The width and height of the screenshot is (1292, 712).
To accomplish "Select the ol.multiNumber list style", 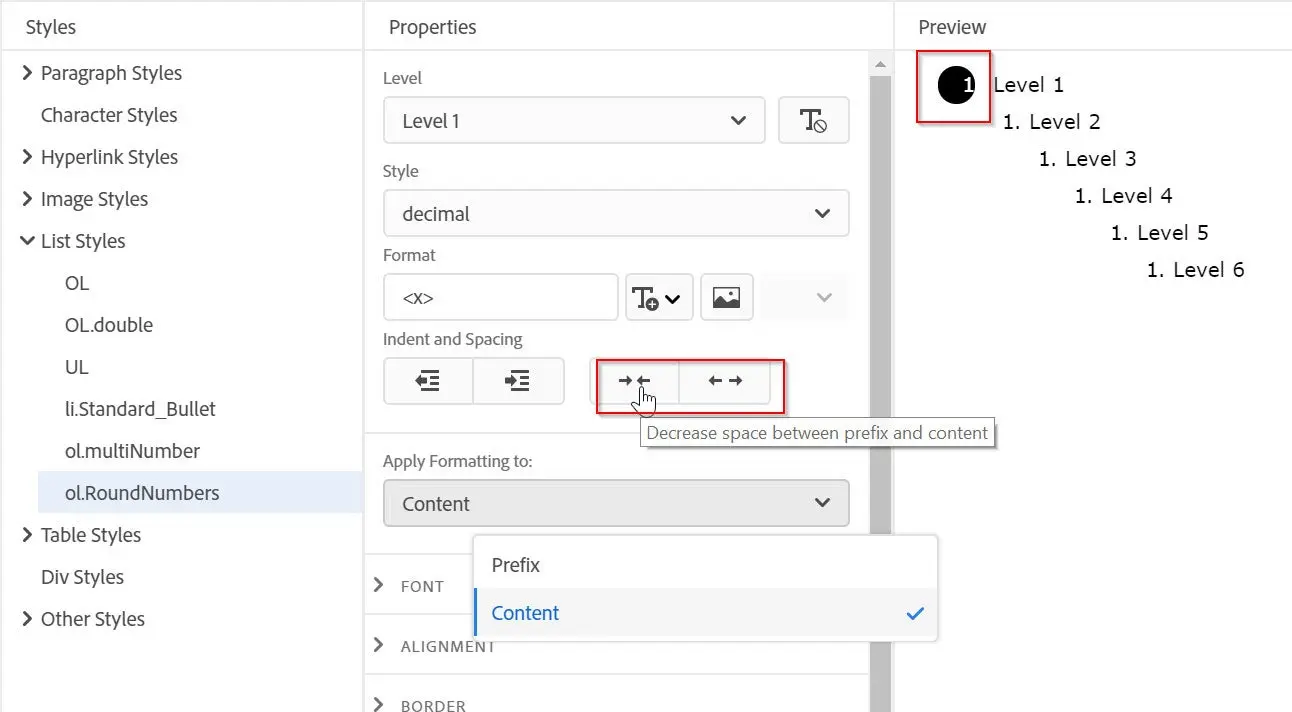I will click(133, 450).
